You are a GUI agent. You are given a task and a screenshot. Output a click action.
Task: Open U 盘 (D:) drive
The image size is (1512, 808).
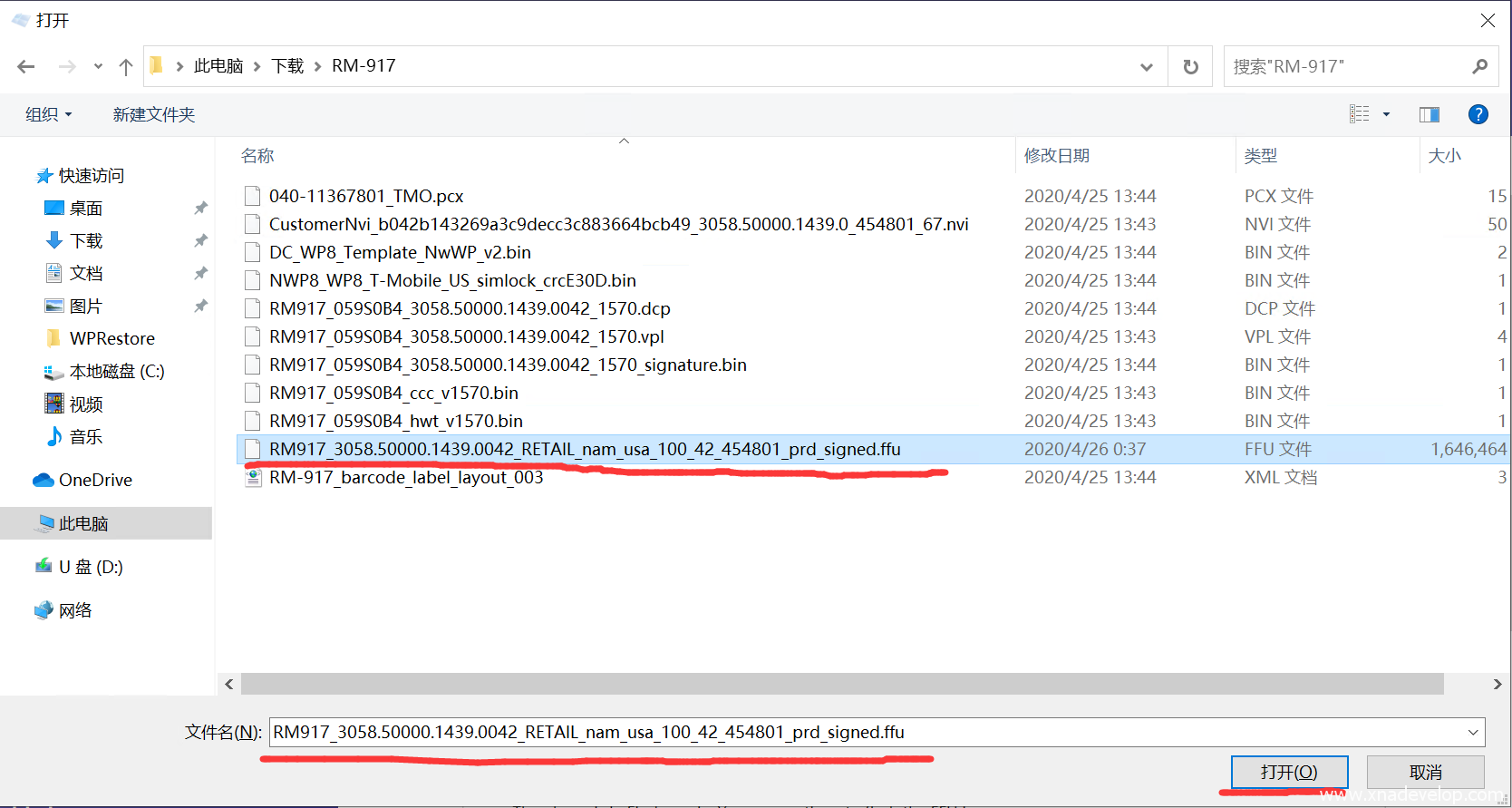91,567
